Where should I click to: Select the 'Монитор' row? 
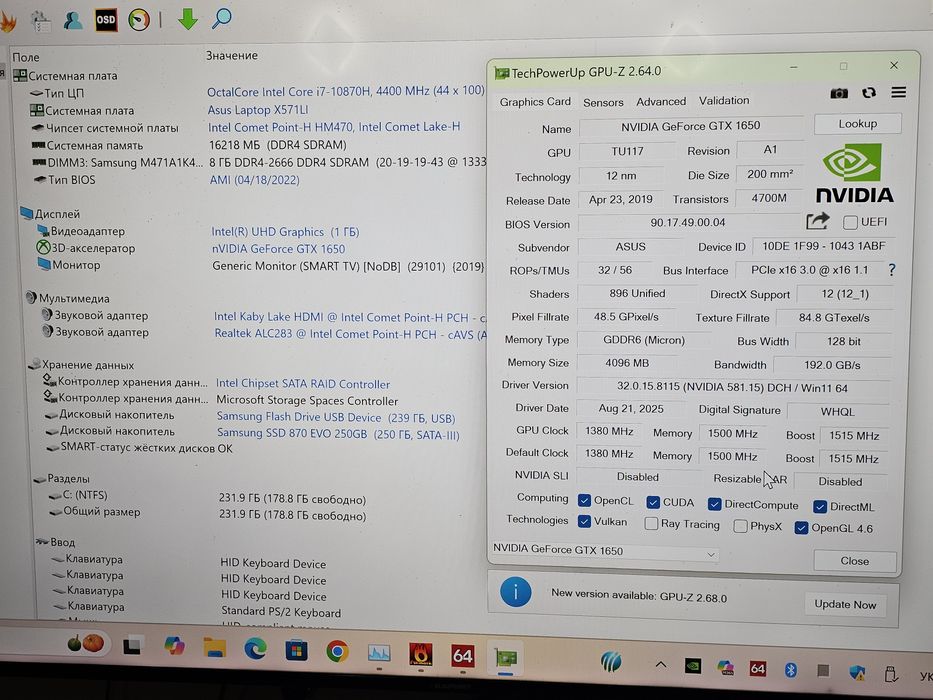(x=261, y=265)
